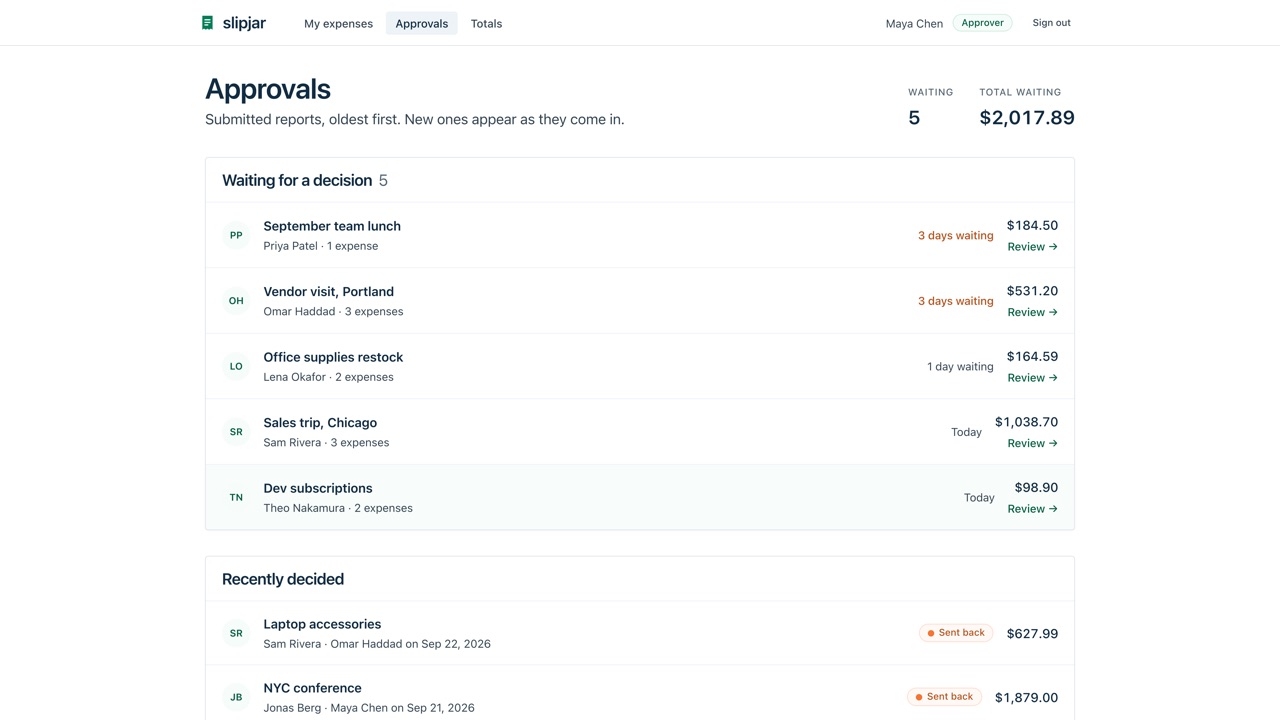Click the slipjar receipt logo icon
Image resolution: width=1280 pixels, height=720 pixels.
(x=208, y=23)
